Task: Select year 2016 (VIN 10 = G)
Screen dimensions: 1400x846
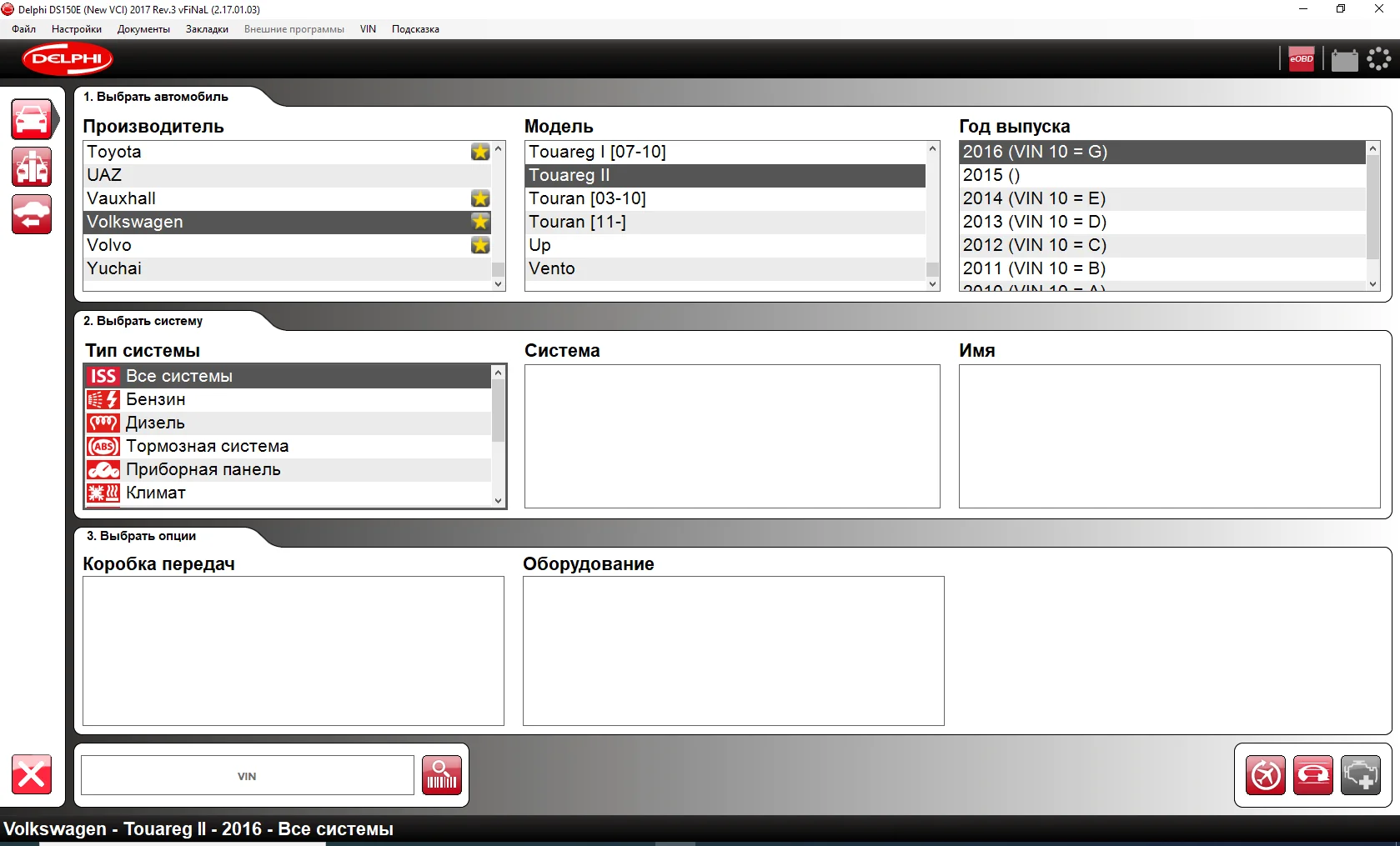Action: (x=1163, y=152)
